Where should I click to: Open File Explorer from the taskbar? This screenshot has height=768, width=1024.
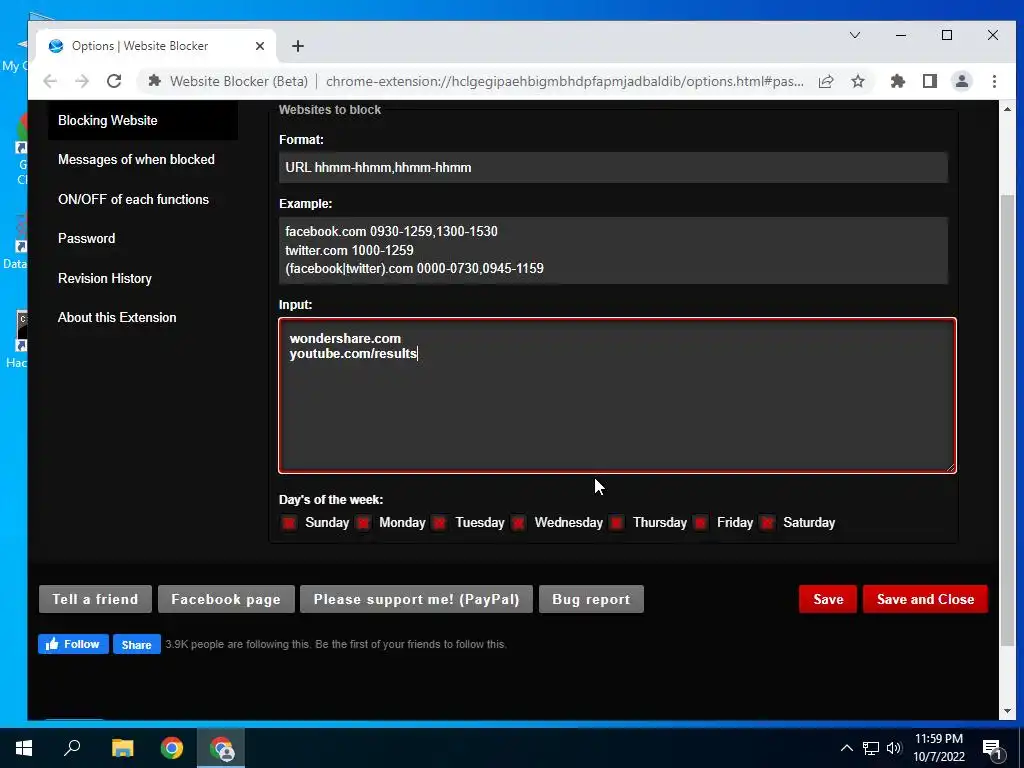tap(122, 748)
